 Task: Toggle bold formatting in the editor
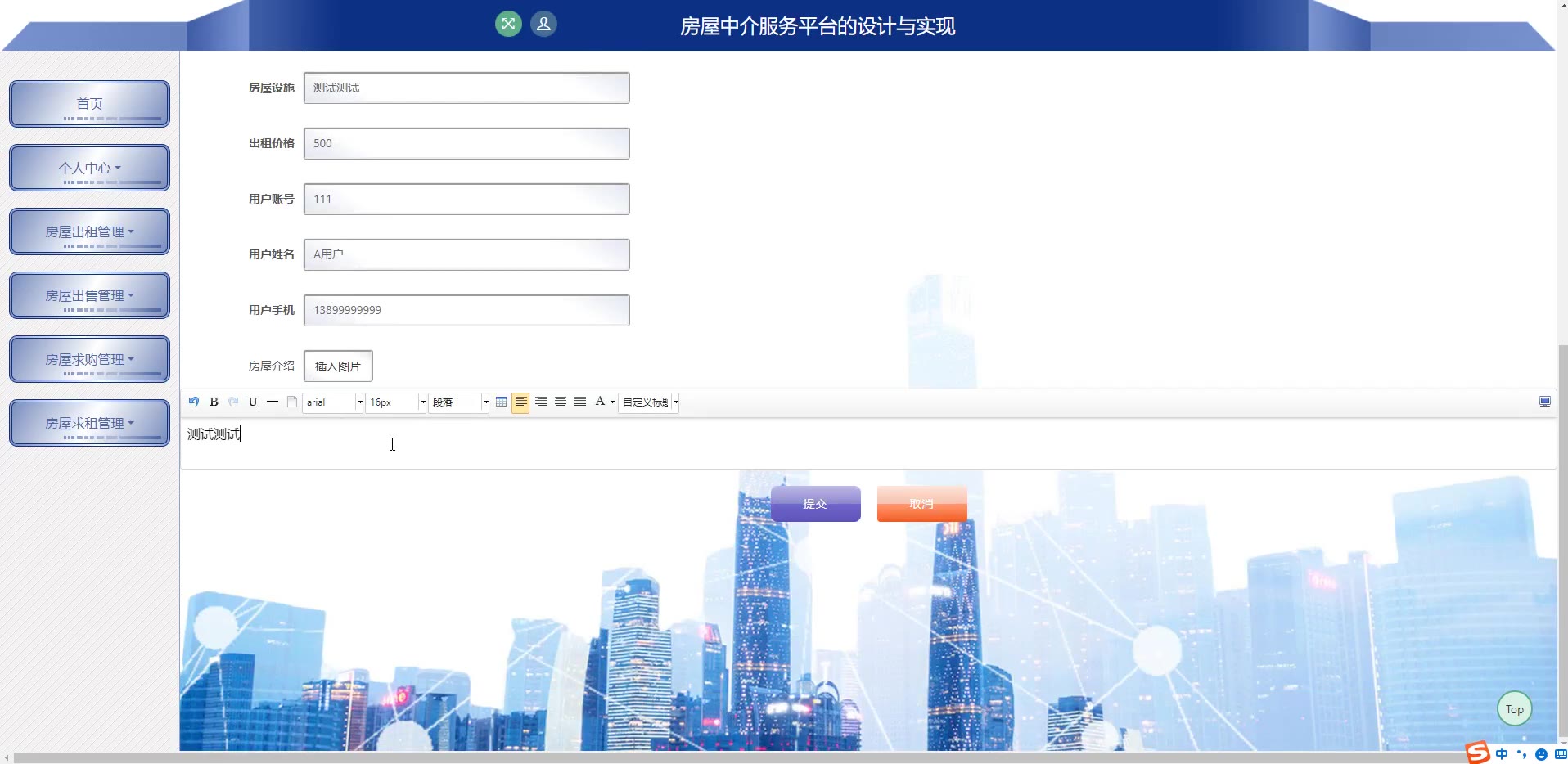click(x=214, y=402)
